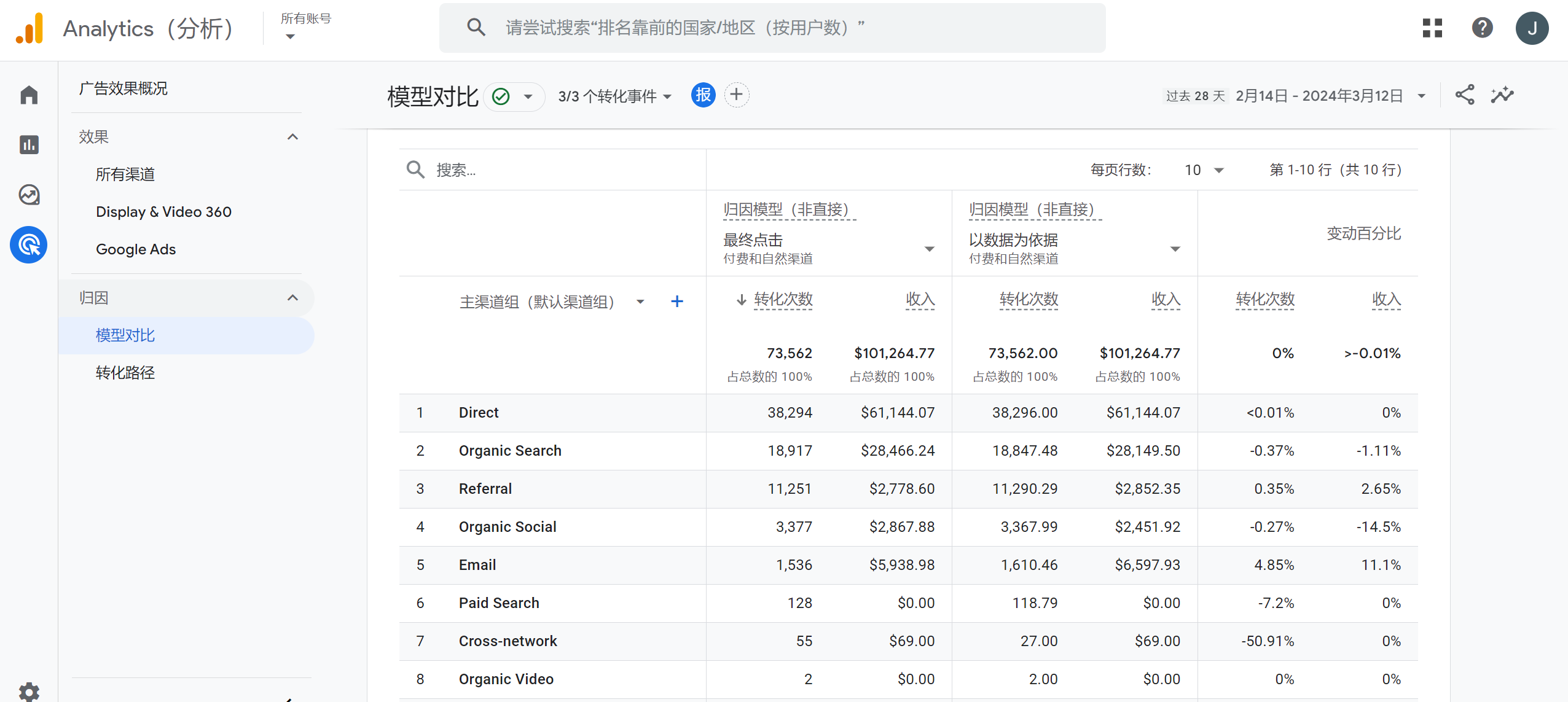Viewport: 1568px width, 702px height.
Task: Click the blue 报 badge icon
Action: tap(704, 95)
